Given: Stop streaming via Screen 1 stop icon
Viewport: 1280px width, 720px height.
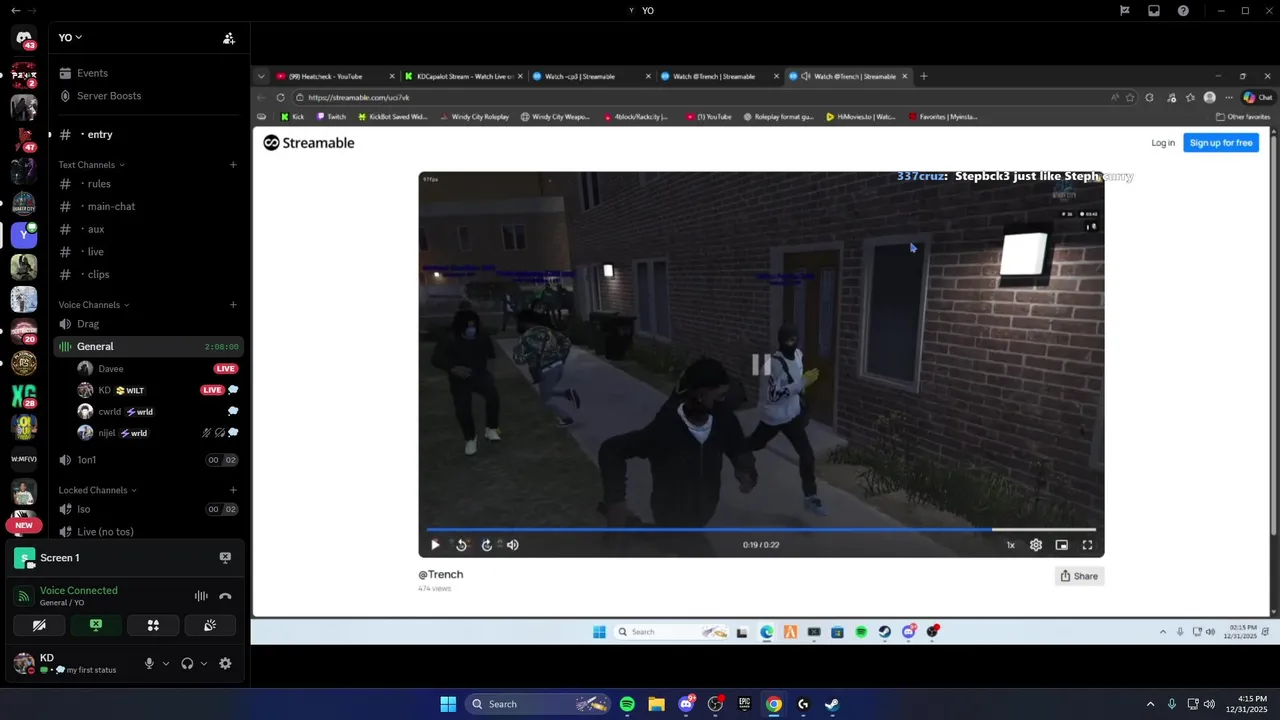Looking at the screenshot, I should 225,558.
